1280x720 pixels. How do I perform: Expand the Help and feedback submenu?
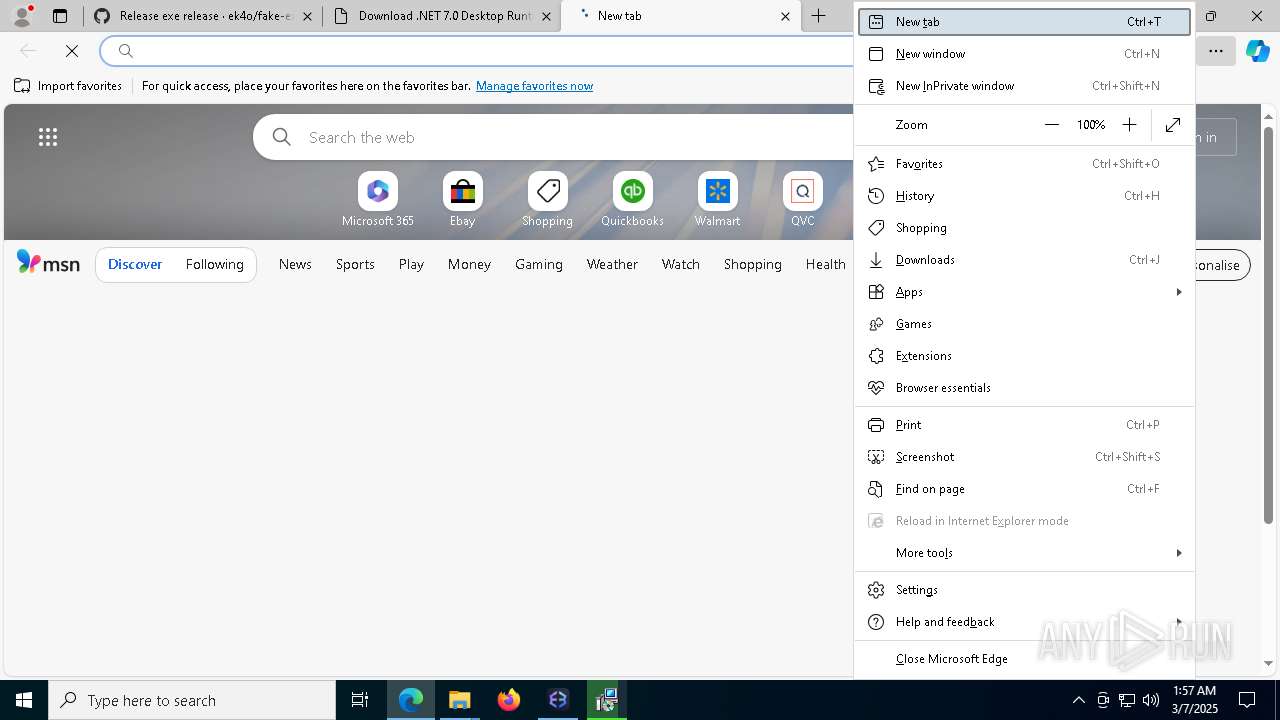point(1025,622)
